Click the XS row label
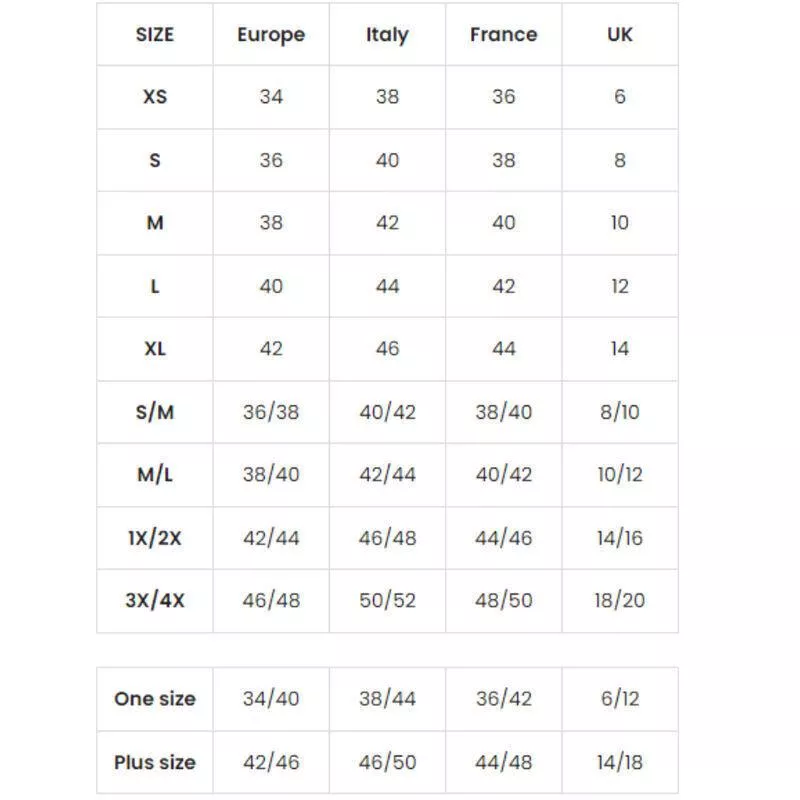 [155, 97]
